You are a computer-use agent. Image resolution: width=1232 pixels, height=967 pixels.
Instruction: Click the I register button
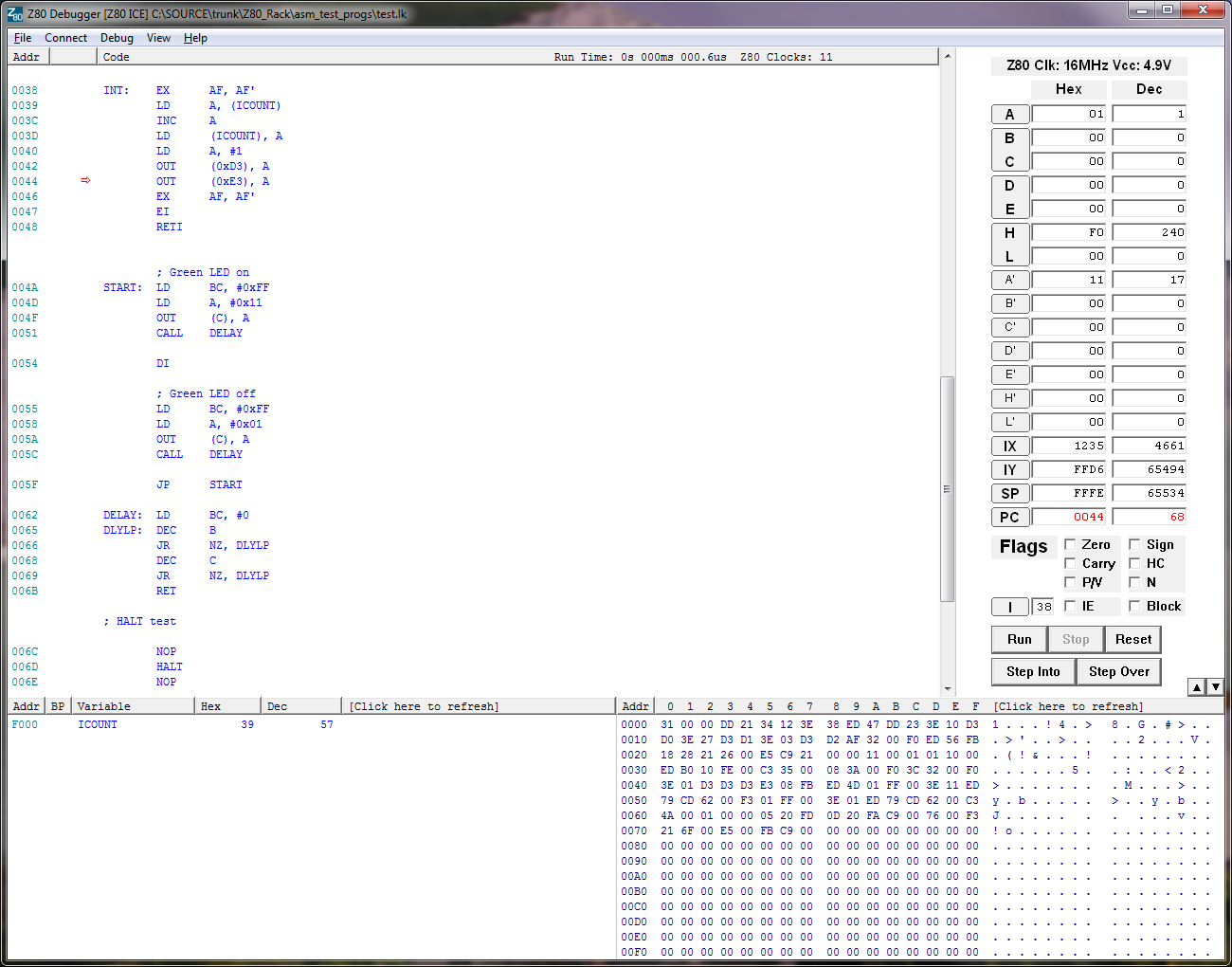point(1009,607)
